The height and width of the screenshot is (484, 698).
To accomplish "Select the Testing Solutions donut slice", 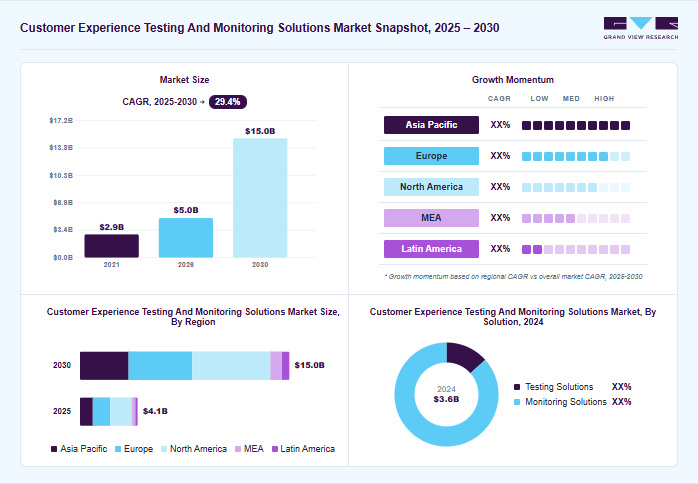I will click(x=463, y=355).
